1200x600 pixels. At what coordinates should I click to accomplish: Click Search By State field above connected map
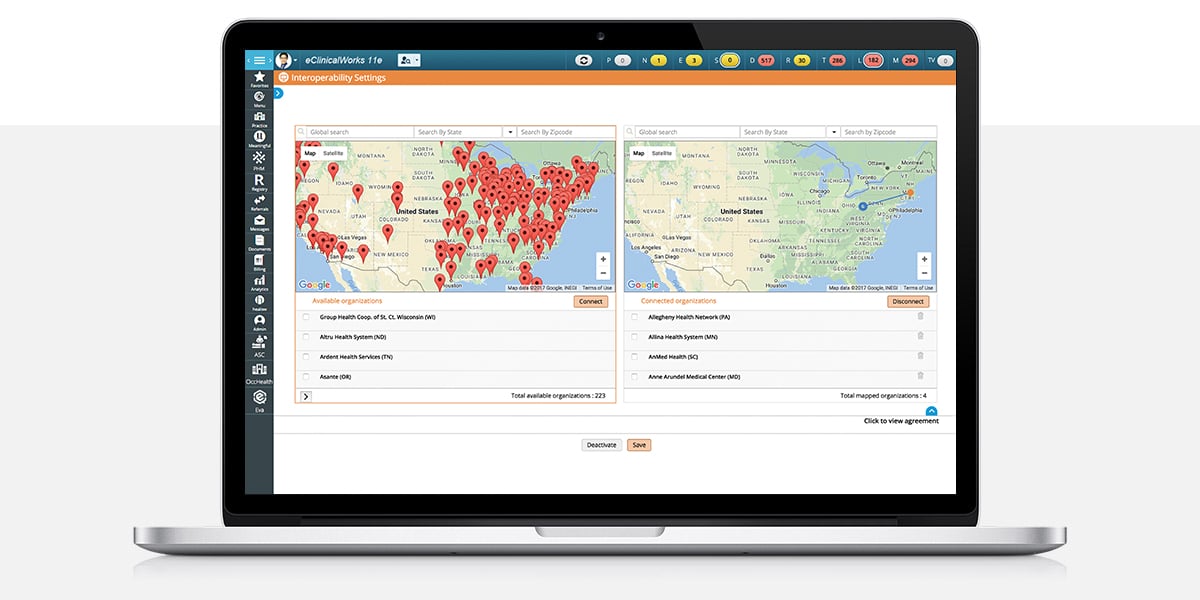click(x=784, y=132)
